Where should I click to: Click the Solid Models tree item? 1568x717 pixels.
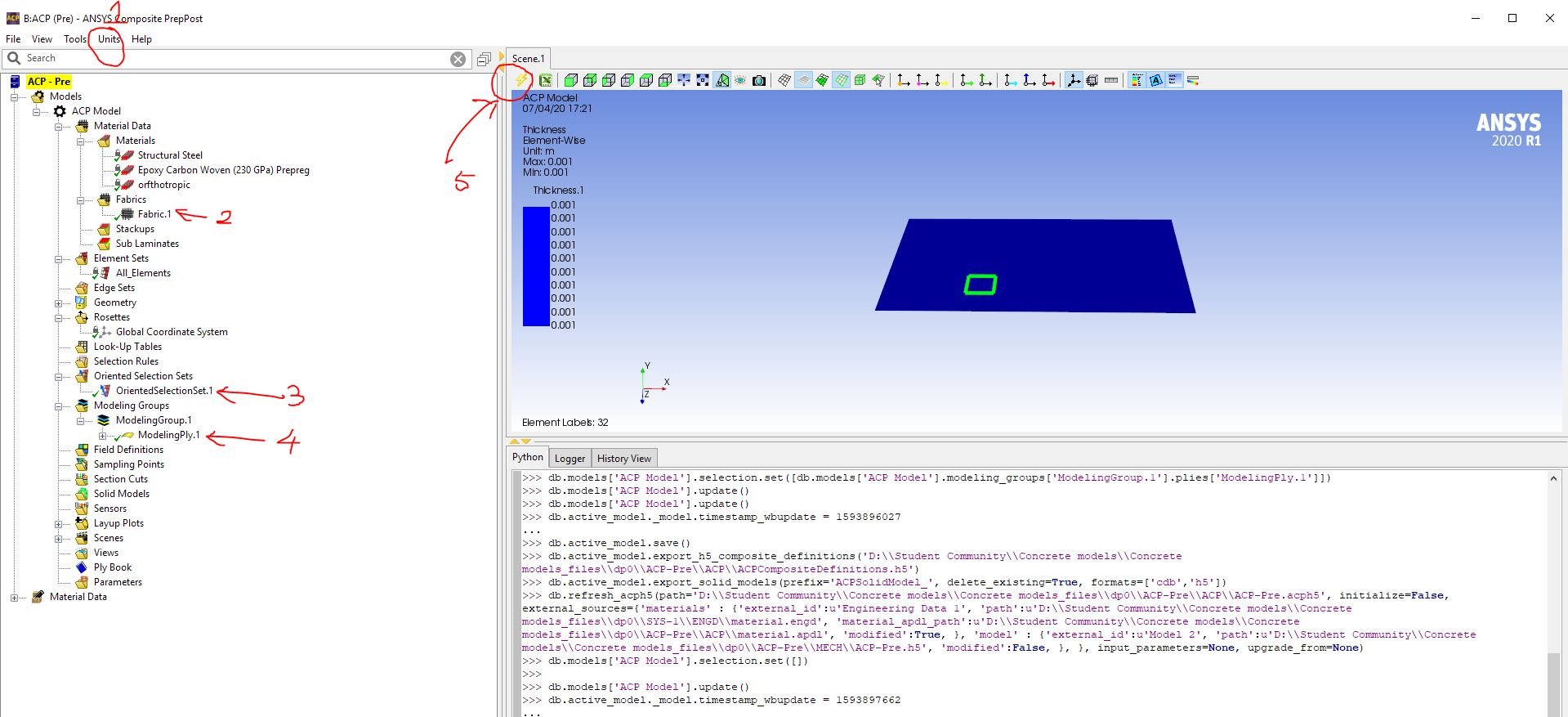click(121, 494)
